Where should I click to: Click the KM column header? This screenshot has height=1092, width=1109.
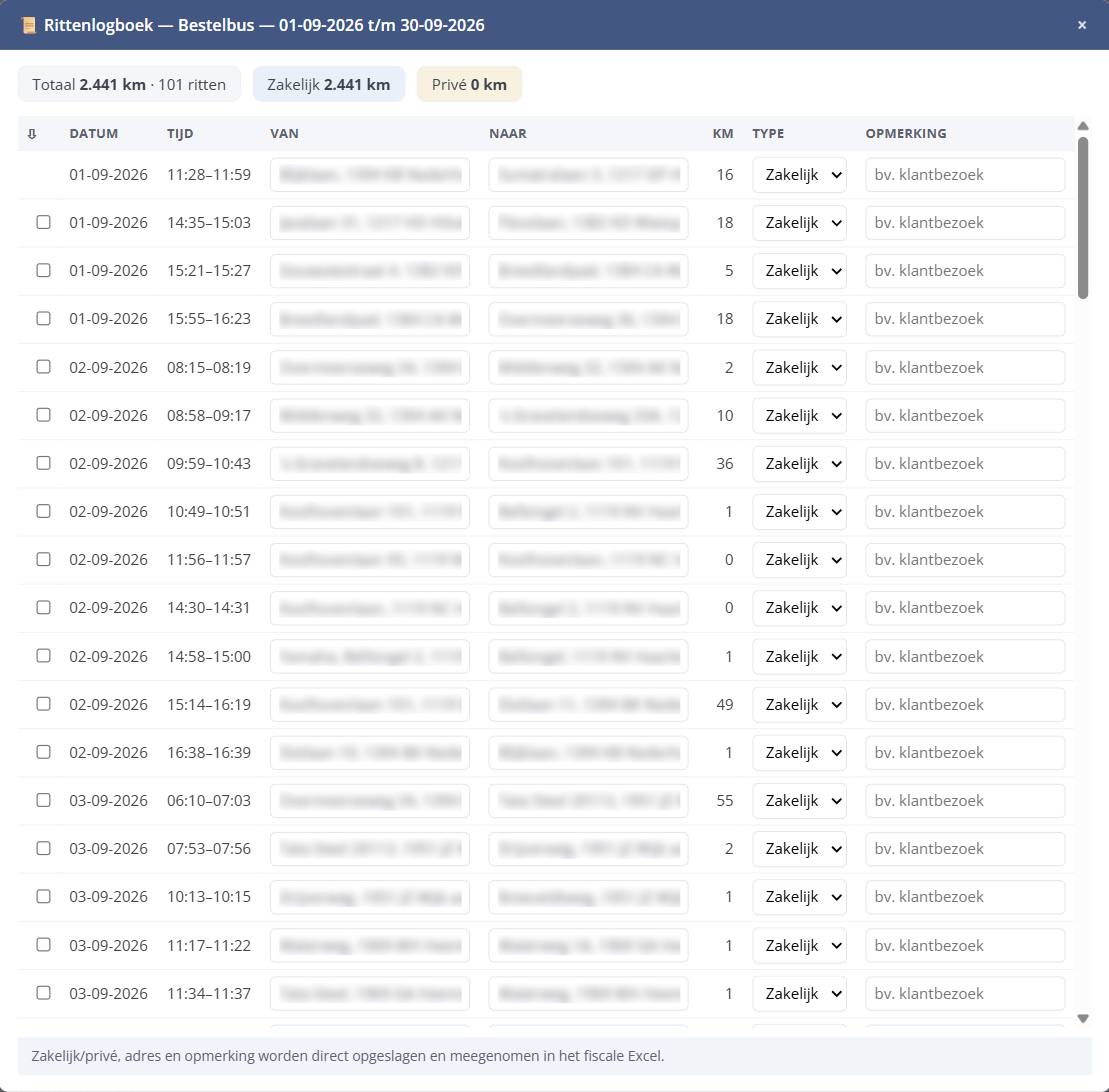(x=723, y=134)
